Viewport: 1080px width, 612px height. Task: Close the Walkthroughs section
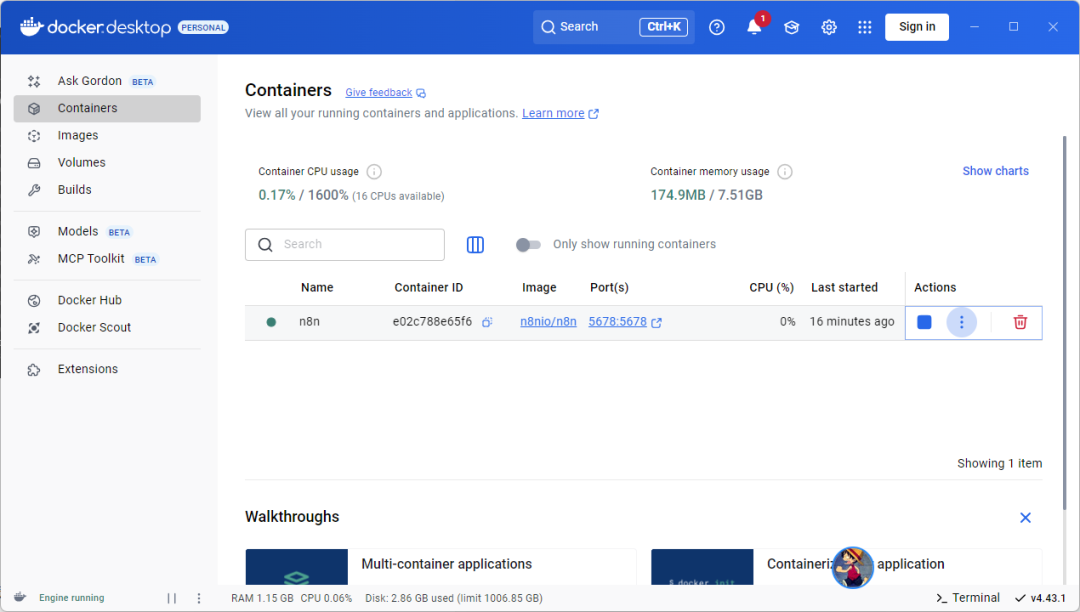(1025, 518)
